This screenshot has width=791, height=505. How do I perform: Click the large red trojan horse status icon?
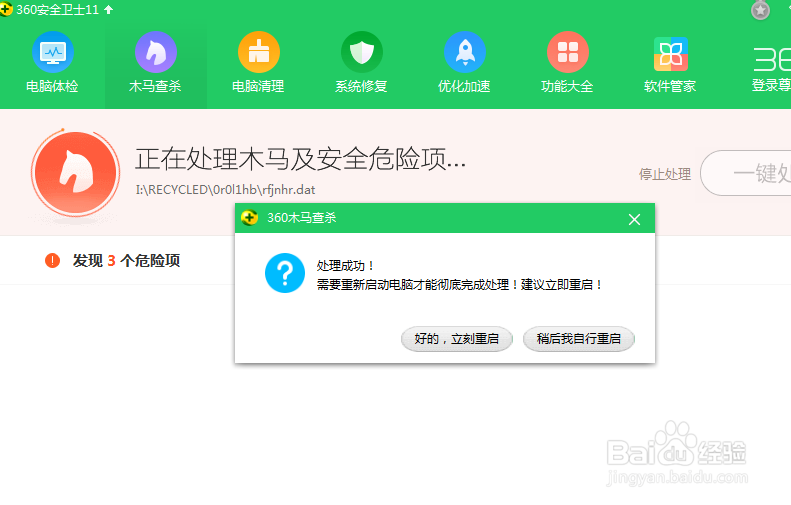[76, 173]
